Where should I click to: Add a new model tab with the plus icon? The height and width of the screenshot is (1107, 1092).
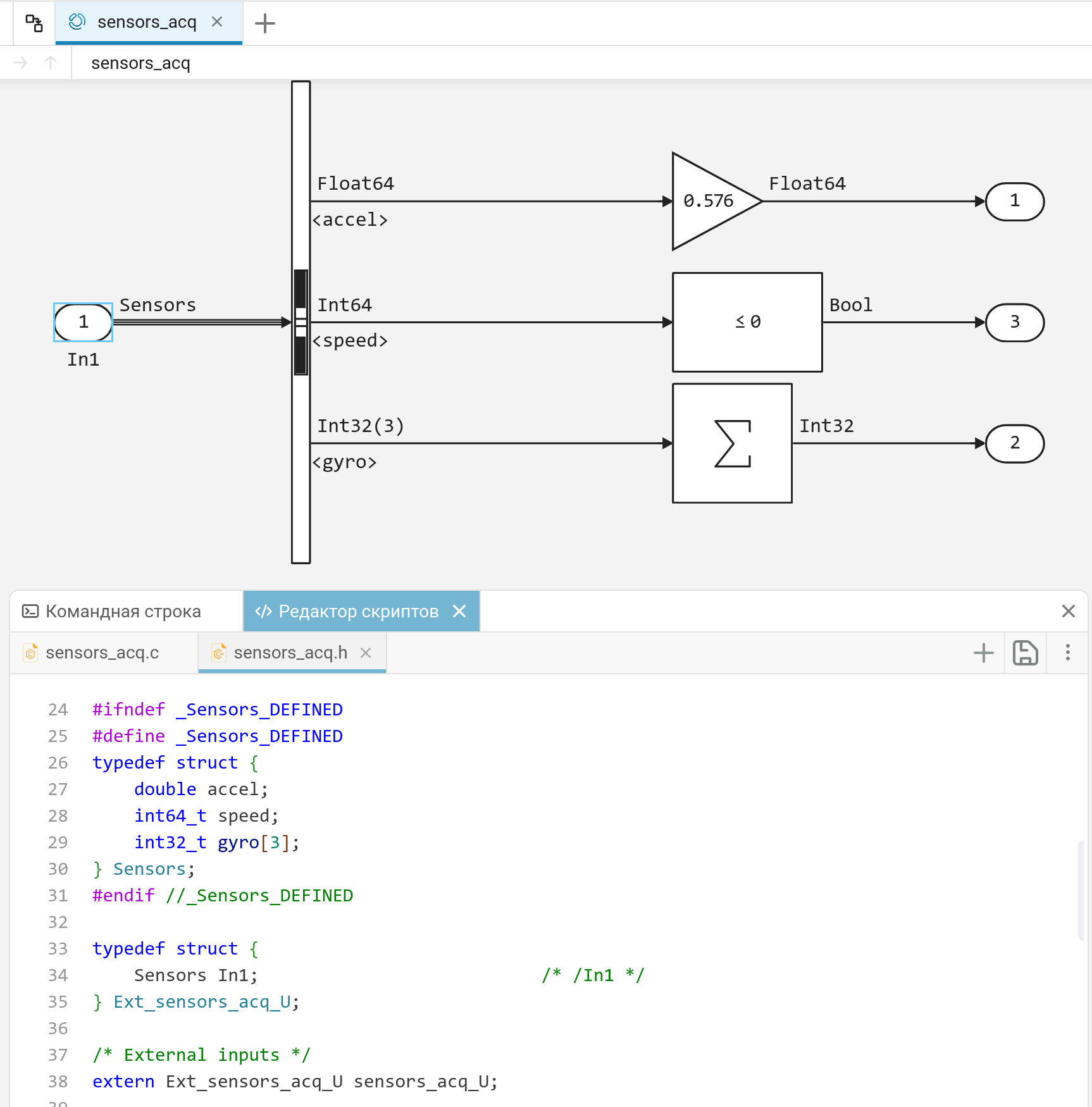264,23
